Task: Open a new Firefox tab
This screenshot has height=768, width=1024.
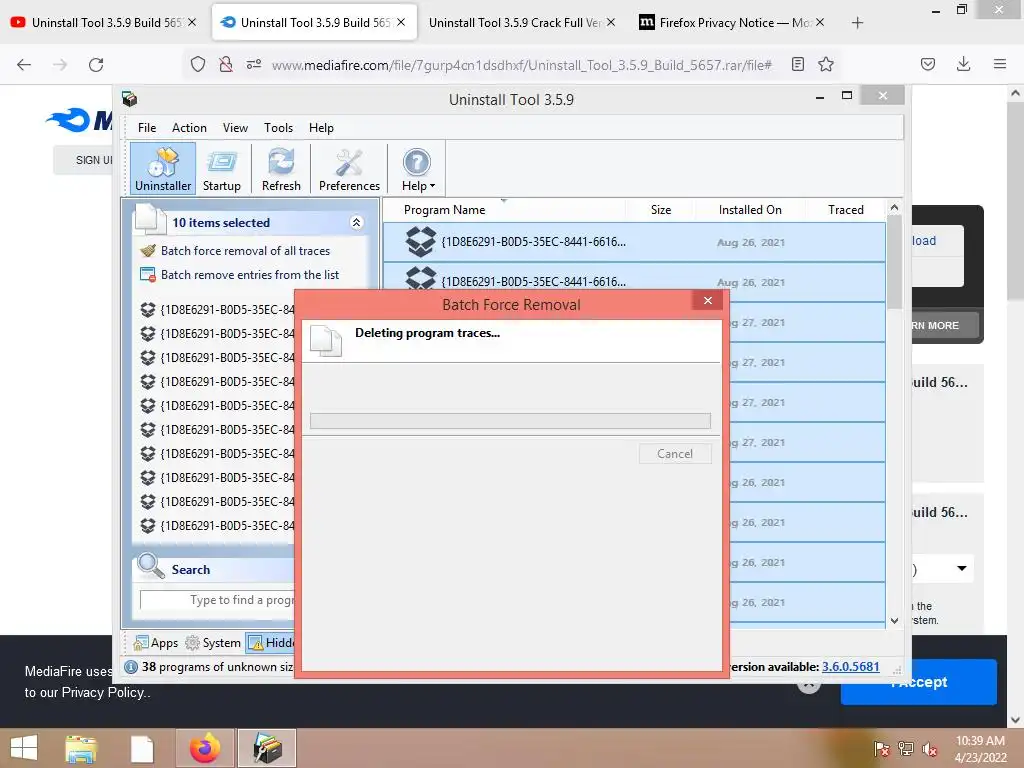Action: [x=857, y=23]
